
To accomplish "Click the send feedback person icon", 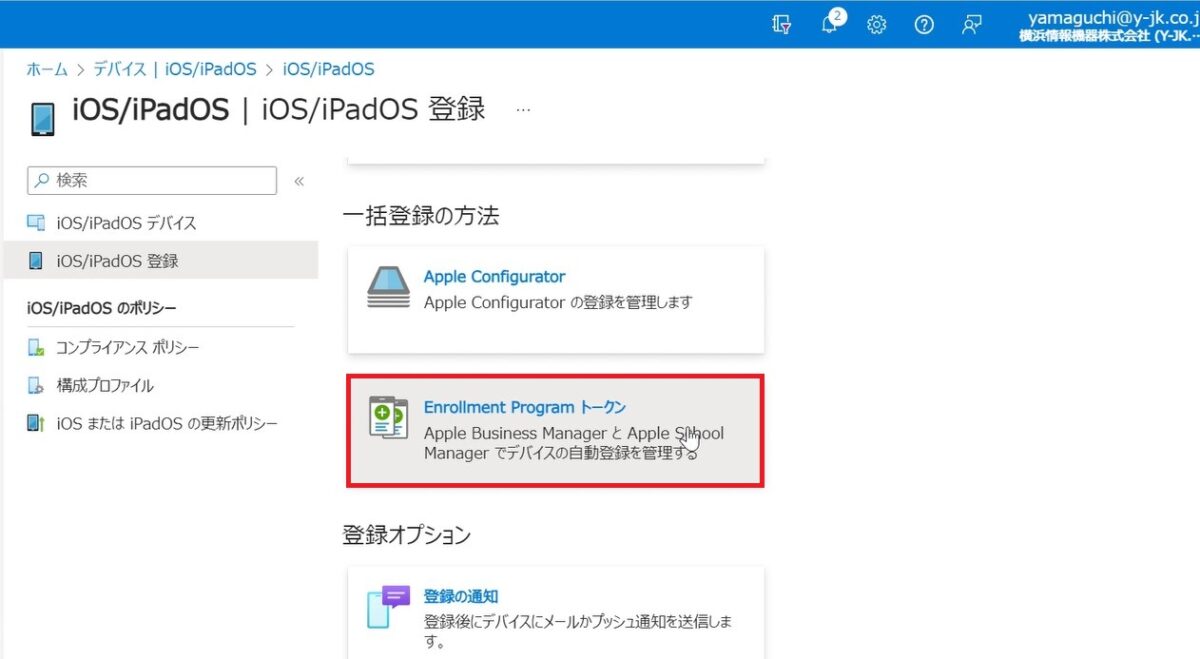I will 970,25.
